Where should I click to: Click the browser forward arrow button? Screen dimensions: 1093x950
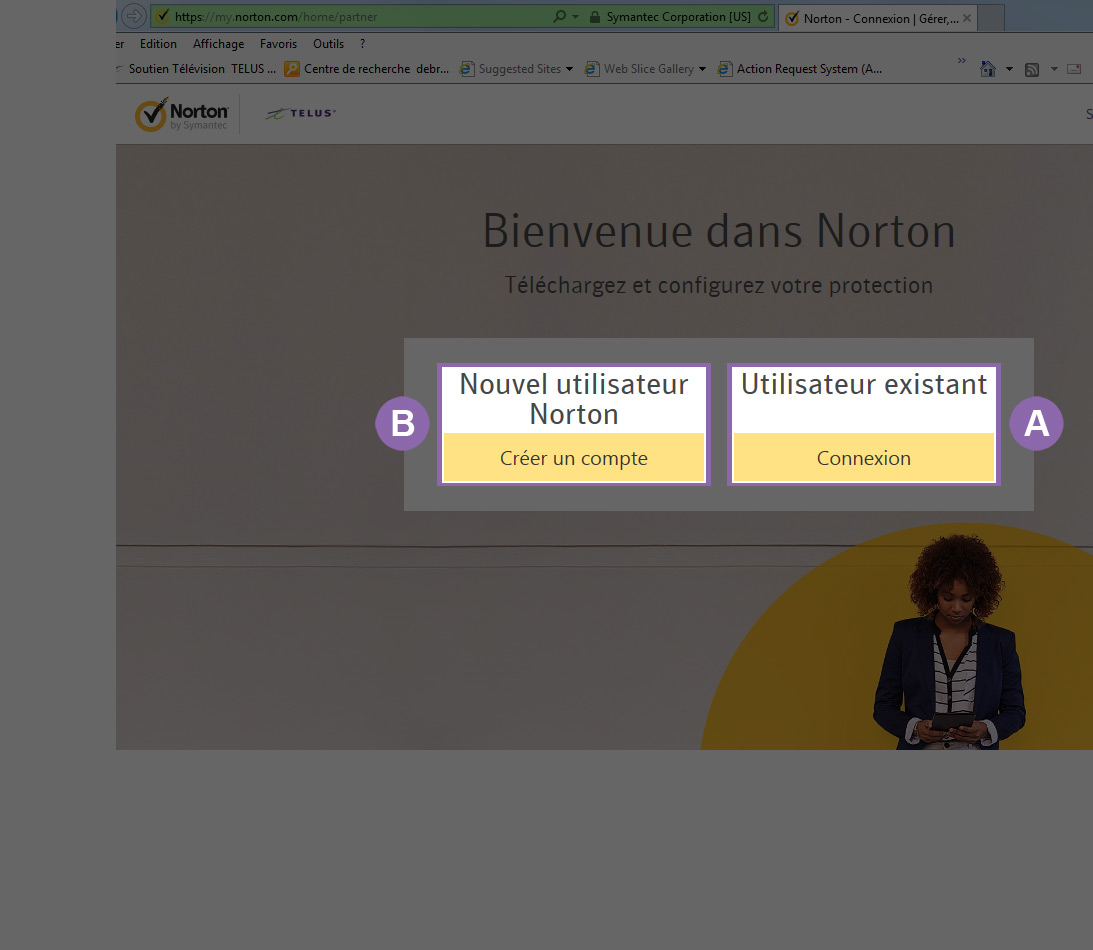(x=134, y=15)
